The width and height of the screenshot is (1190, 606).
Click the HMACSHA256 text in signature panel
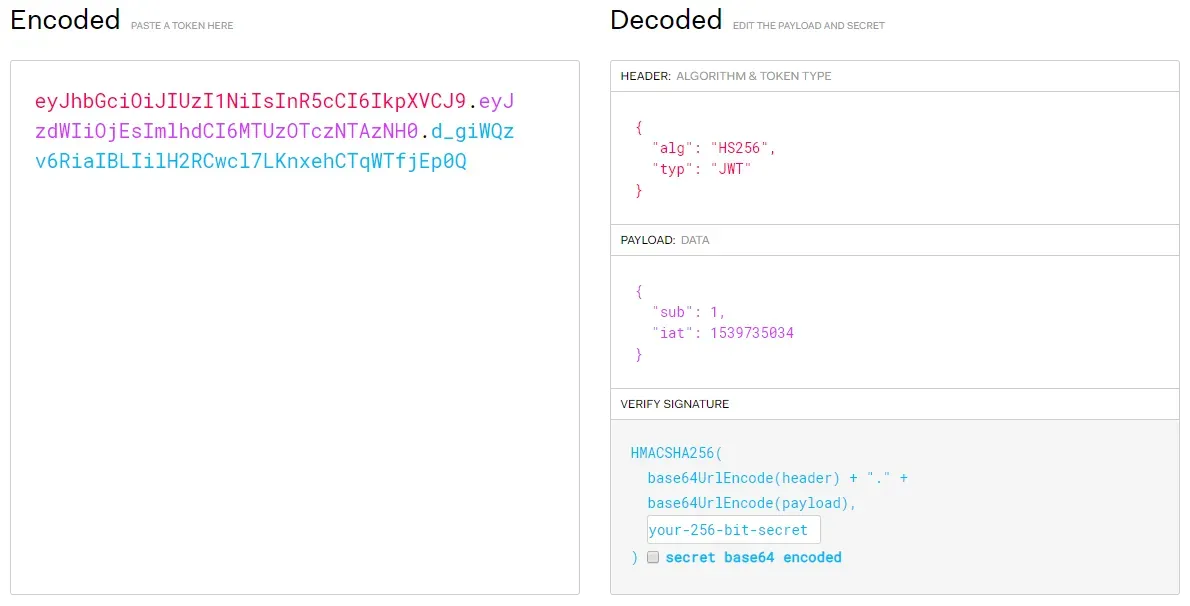pos(674,453)
